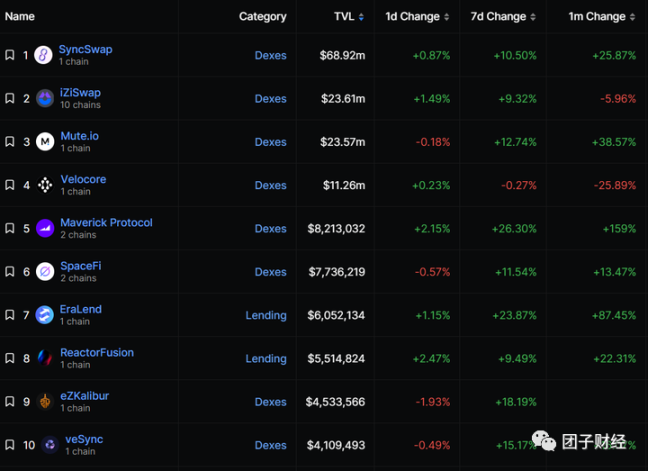The width and height of the screenshot is (648, 471).
Task: Click the EraLend logo icon
Action: [45, 315]
